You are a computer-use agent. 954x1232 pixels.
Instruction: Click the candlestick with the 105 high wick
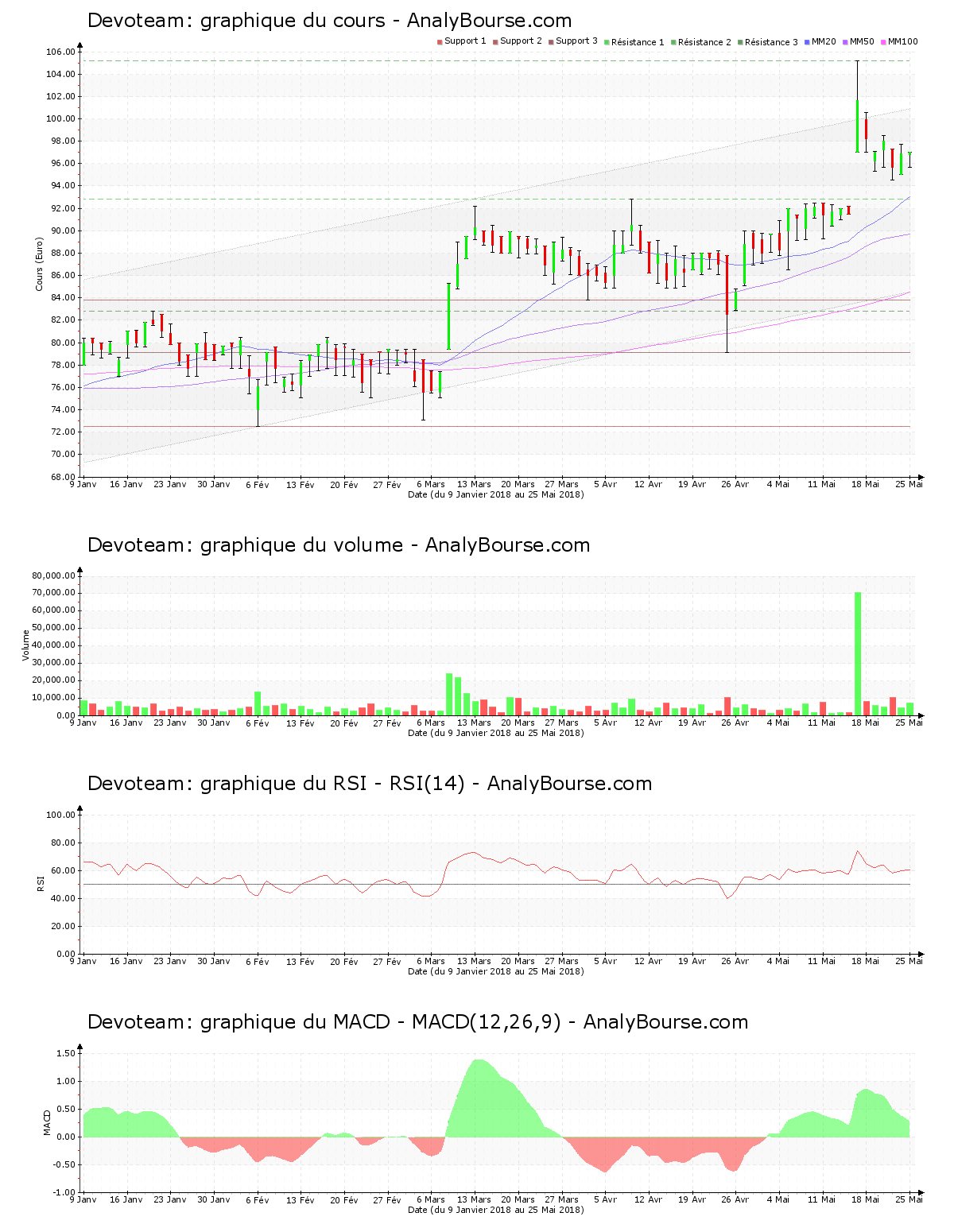(857, 107)
